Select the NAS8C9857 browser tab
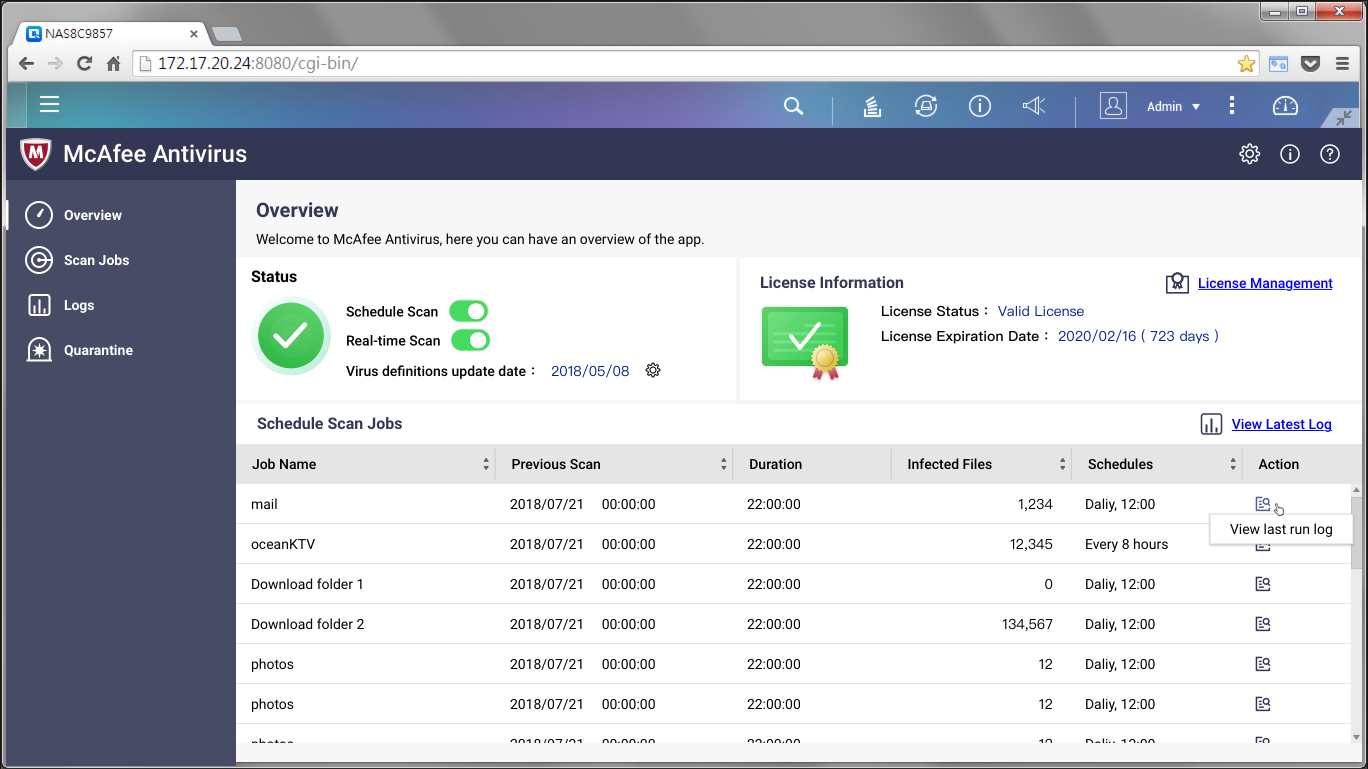The height and width of the screenshot is (769, 1368). [x=110, y=33]
